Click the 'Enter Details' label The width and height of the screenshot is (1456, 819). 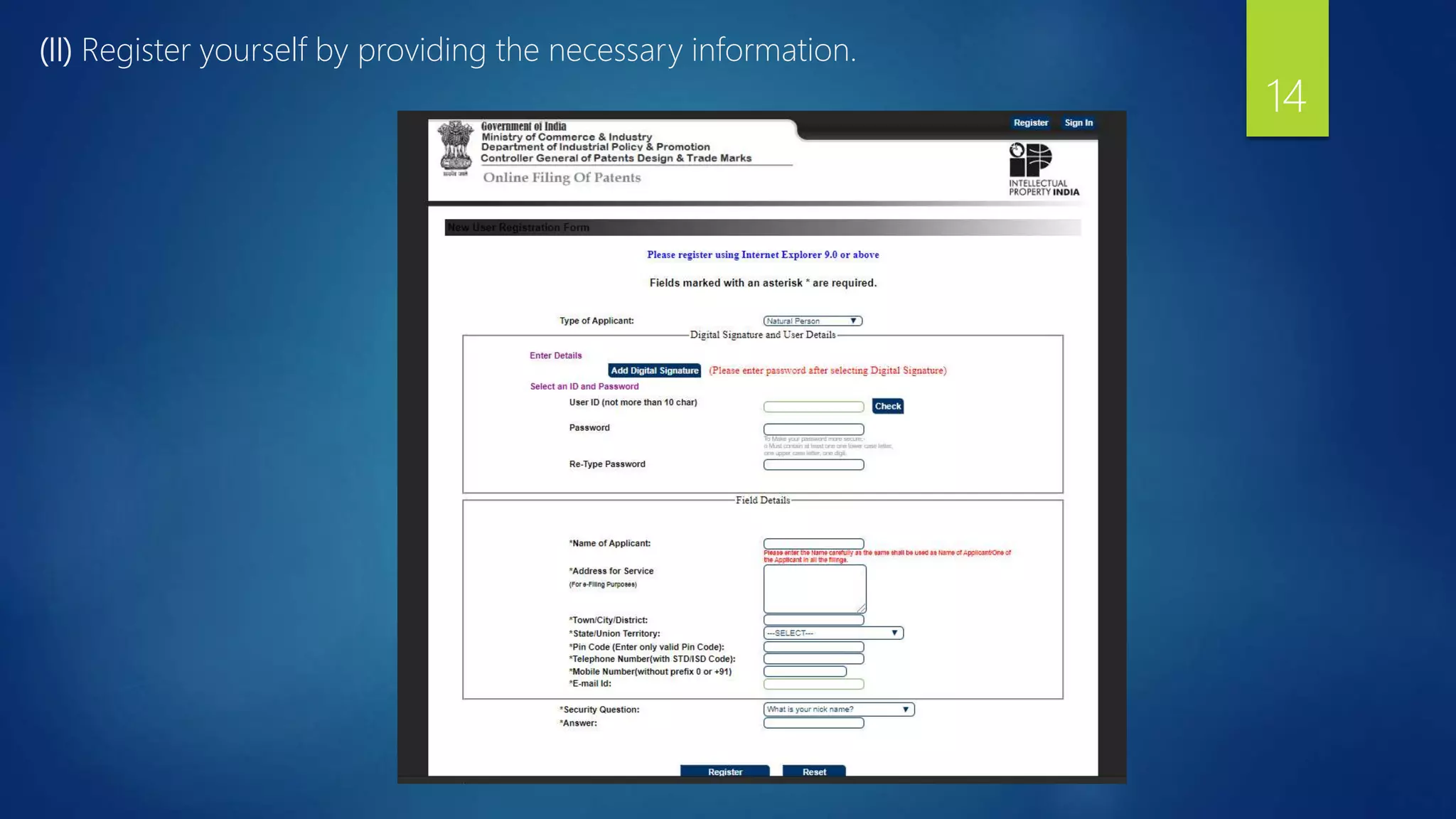click(x=555, y=355)
